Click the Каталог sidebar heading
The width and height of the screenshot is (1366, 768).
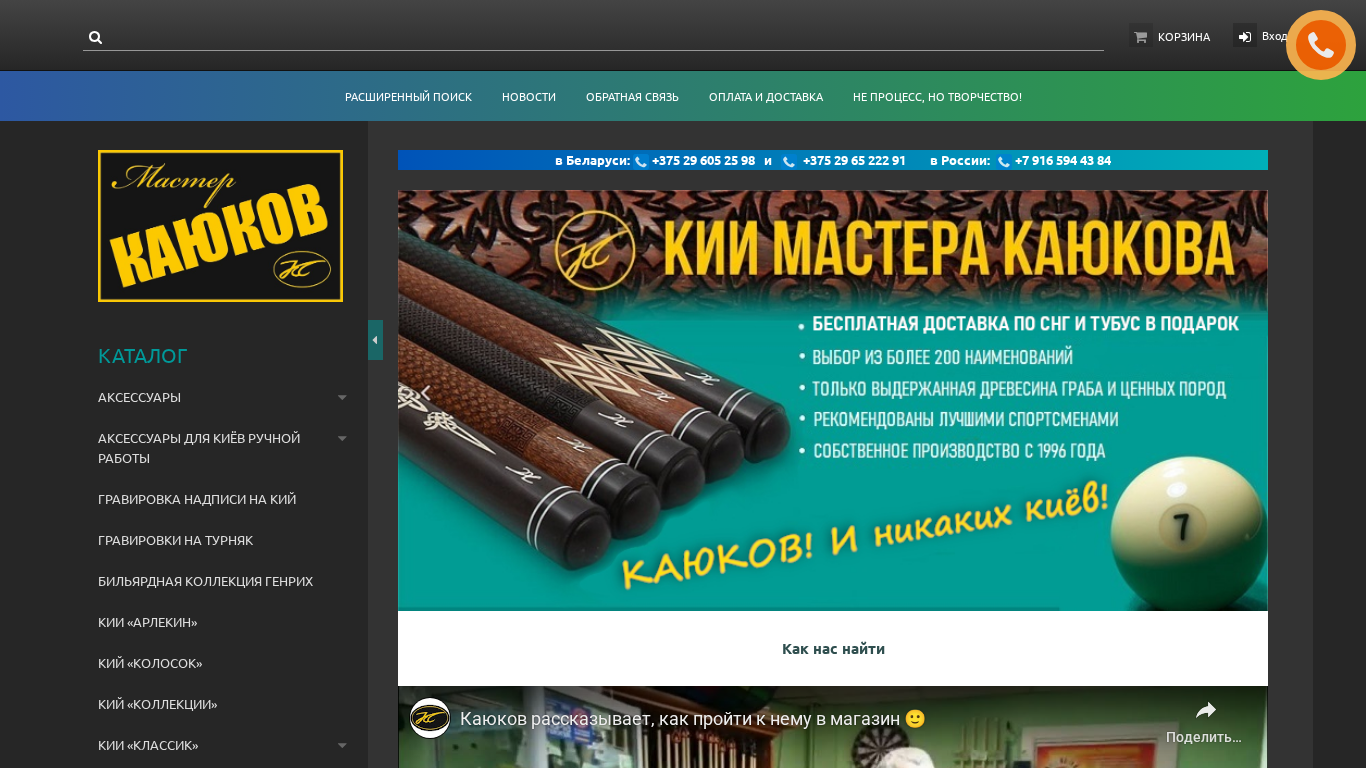pyautogui.click(x=143, y=356)
